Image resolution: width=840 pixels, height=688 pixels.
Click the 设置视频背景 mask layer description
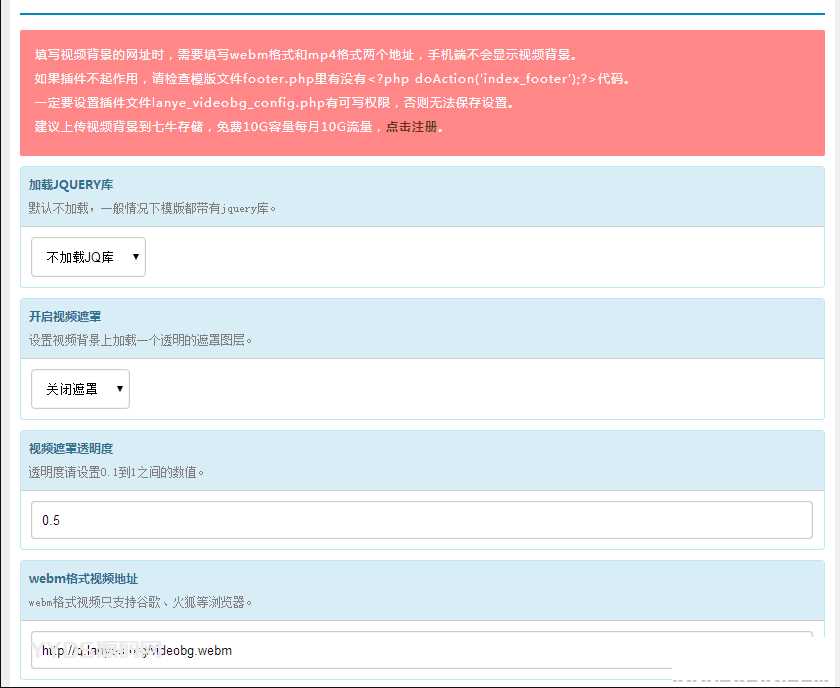(x=141, y=340)
